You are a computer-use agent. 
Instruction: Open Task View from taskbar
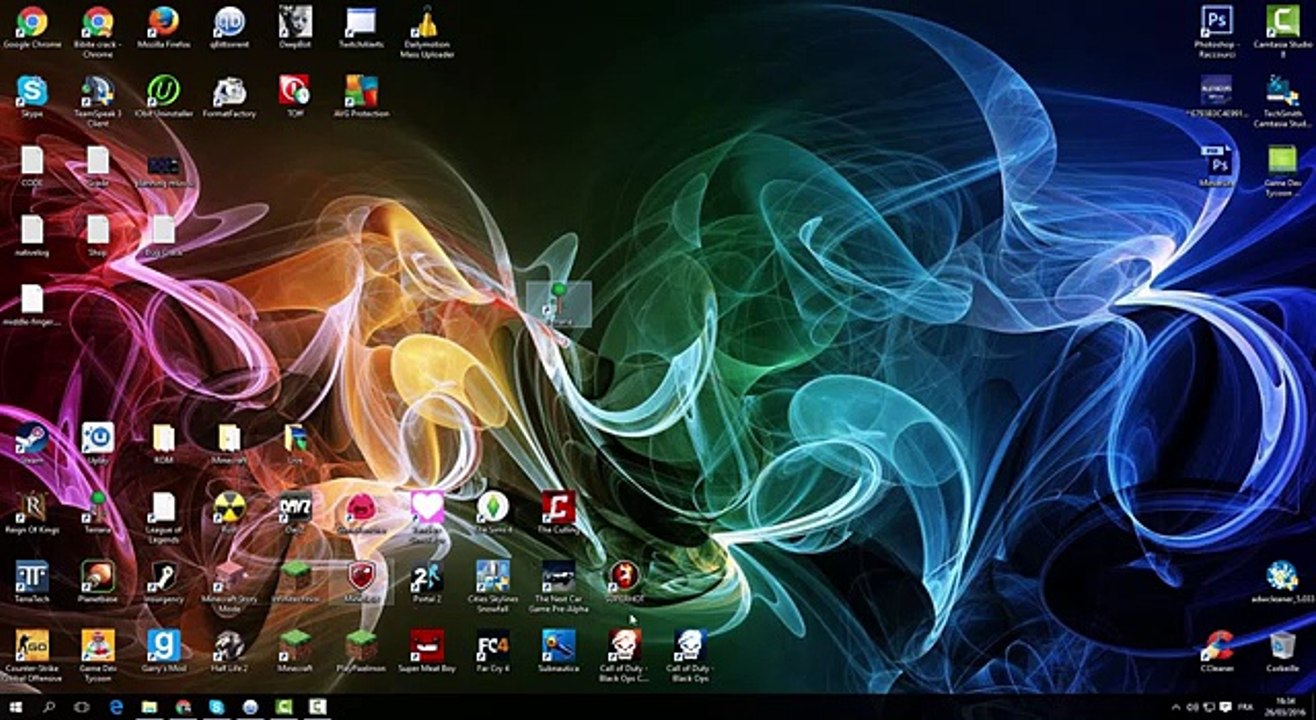point(82,707)
